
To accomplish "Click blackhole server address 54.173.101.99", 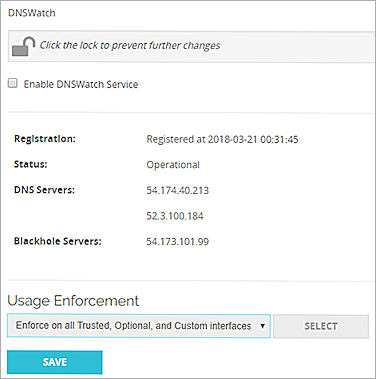I will click(x=178, y=241).
